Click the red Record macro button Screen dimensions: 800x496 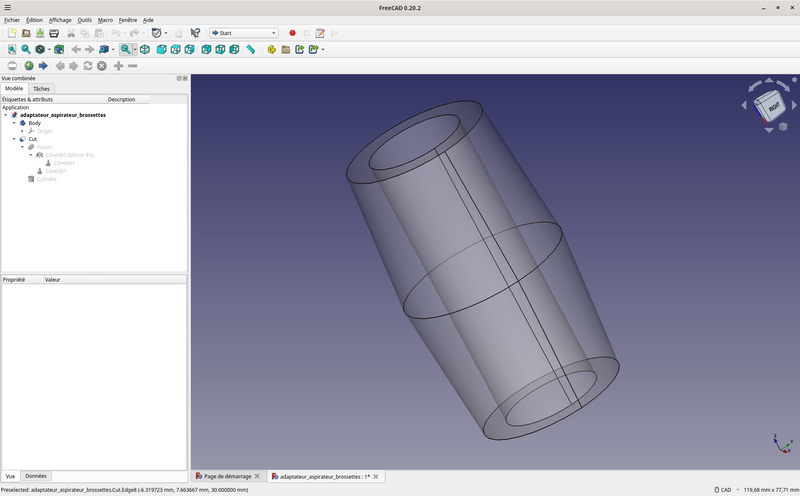(x=292, y=33)
